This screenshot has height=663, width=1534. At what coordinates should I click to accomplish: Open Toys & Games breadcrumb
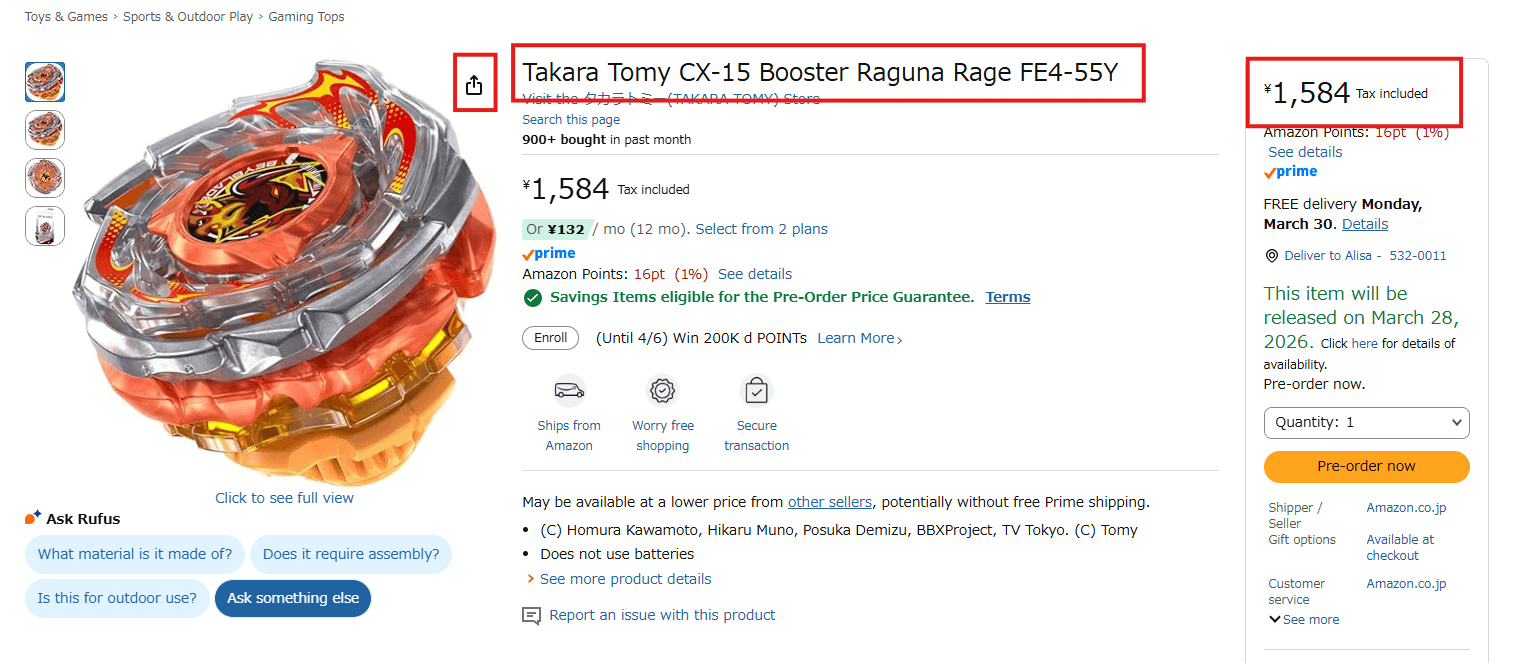point(66,17)
